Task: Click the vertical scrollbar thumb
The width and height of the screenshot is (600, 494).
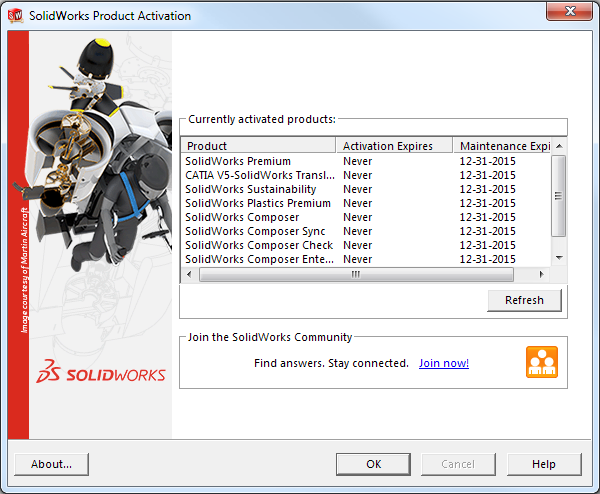Action: click(559, 196)
